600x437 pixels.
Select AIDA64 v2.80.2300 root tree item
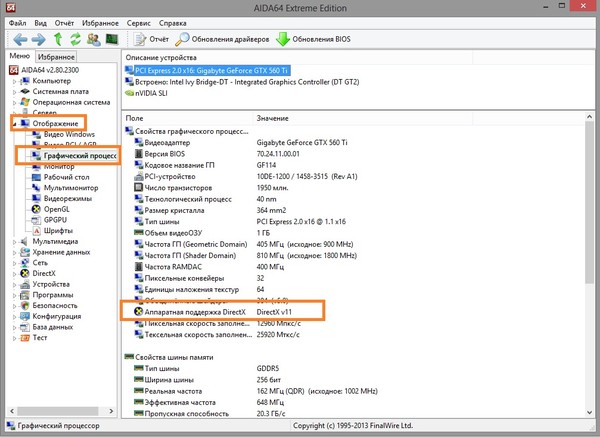tap(44, 70)
